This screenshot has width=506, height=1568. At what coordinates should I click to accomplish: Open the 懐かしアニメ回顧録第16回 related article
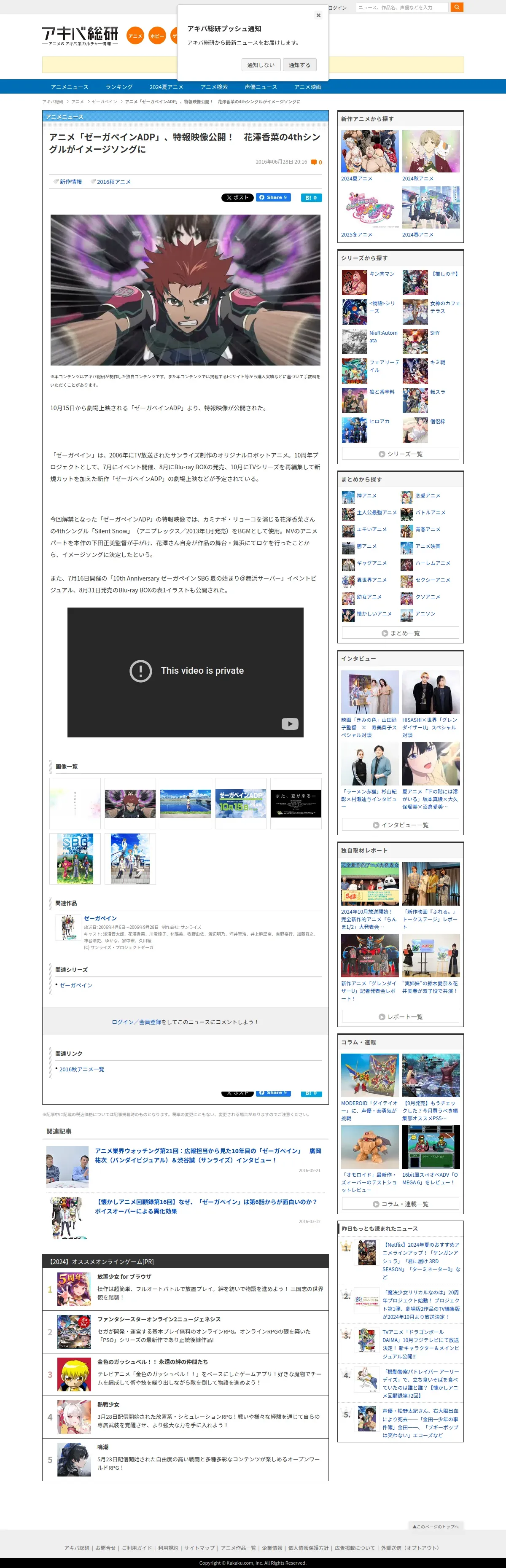click(206, 1206)
